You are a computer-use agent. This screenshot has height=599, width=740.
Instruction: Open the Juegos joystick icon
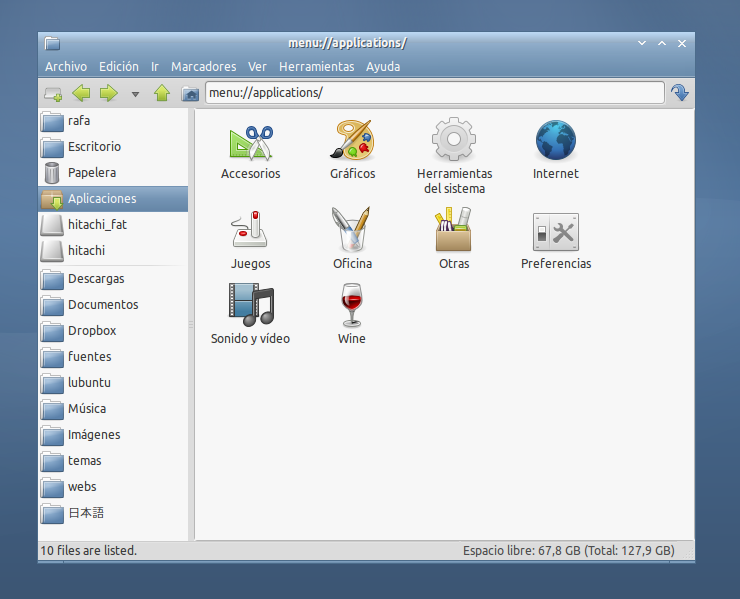(250, 231)
